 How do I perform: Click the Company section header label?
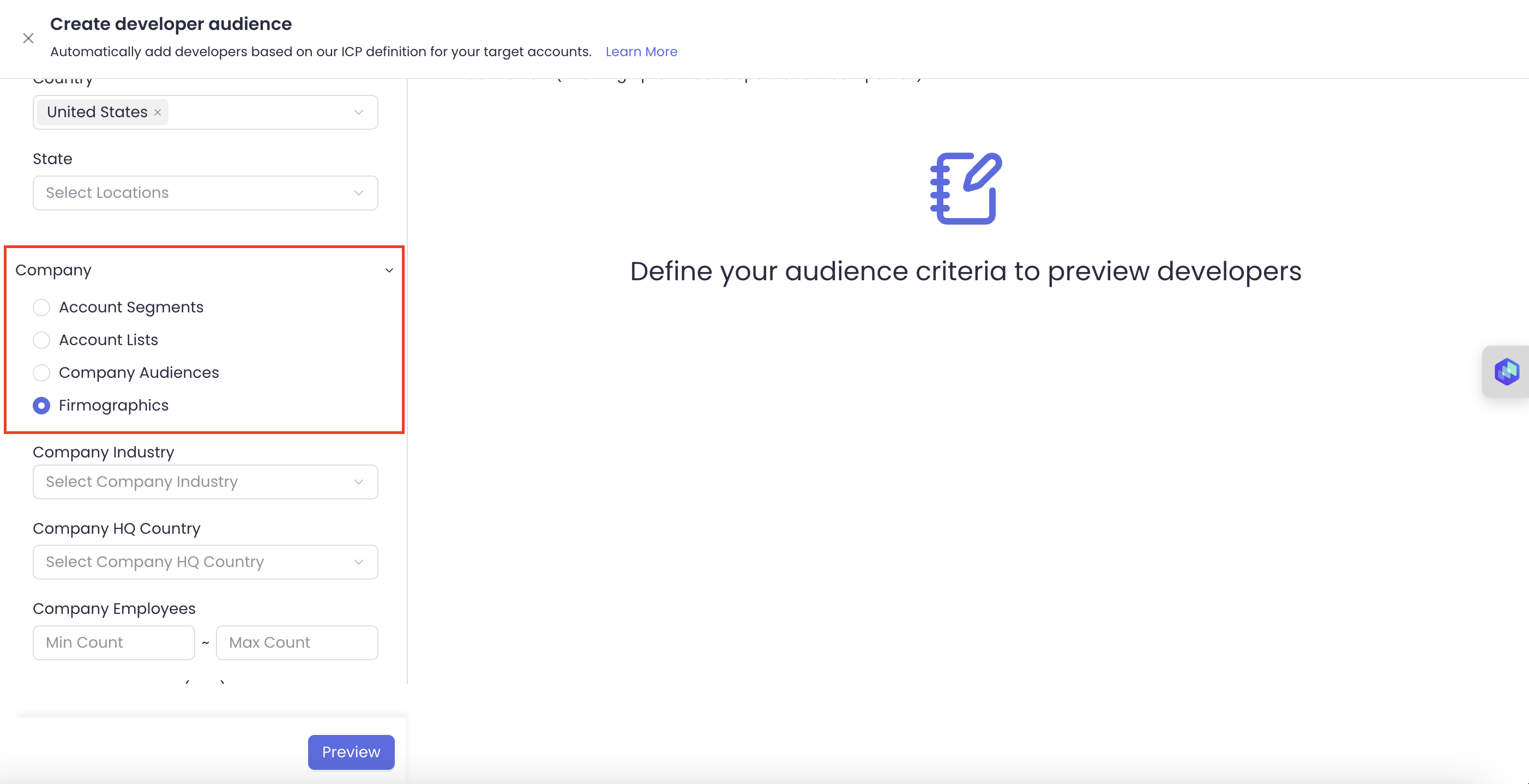click(x=53, y=270)
